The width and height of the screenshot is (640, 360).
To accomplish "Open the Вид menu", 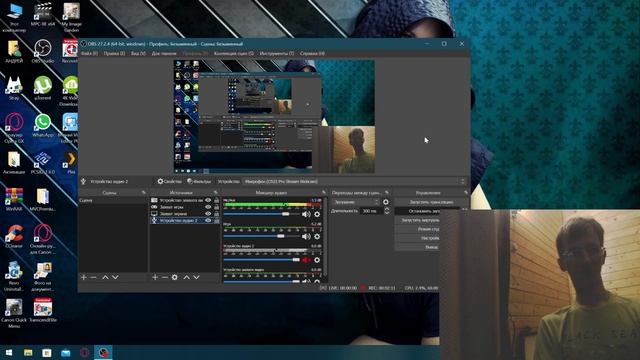I will pos(138,53).
